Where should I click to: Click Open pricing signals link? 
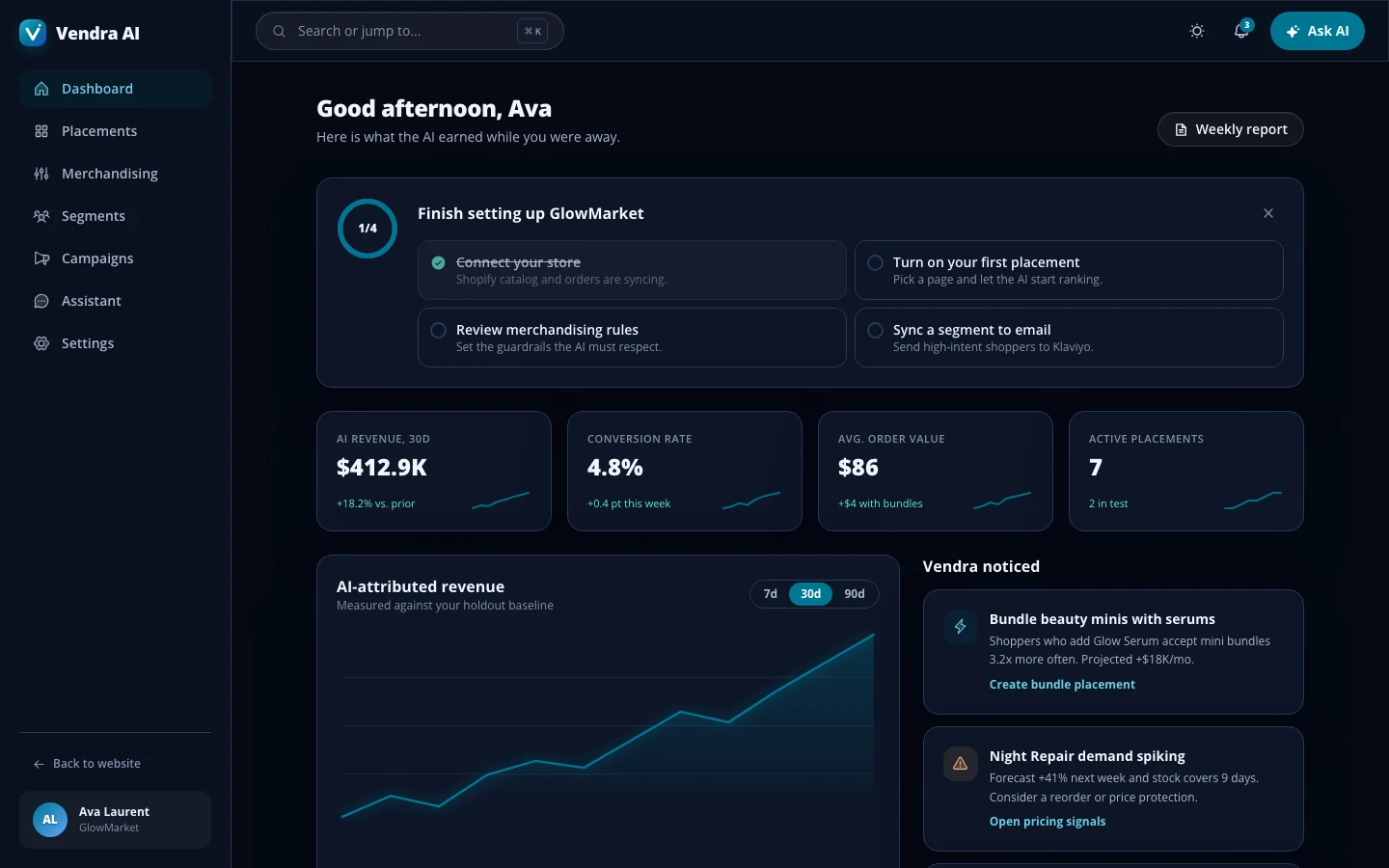point(1048,822)
